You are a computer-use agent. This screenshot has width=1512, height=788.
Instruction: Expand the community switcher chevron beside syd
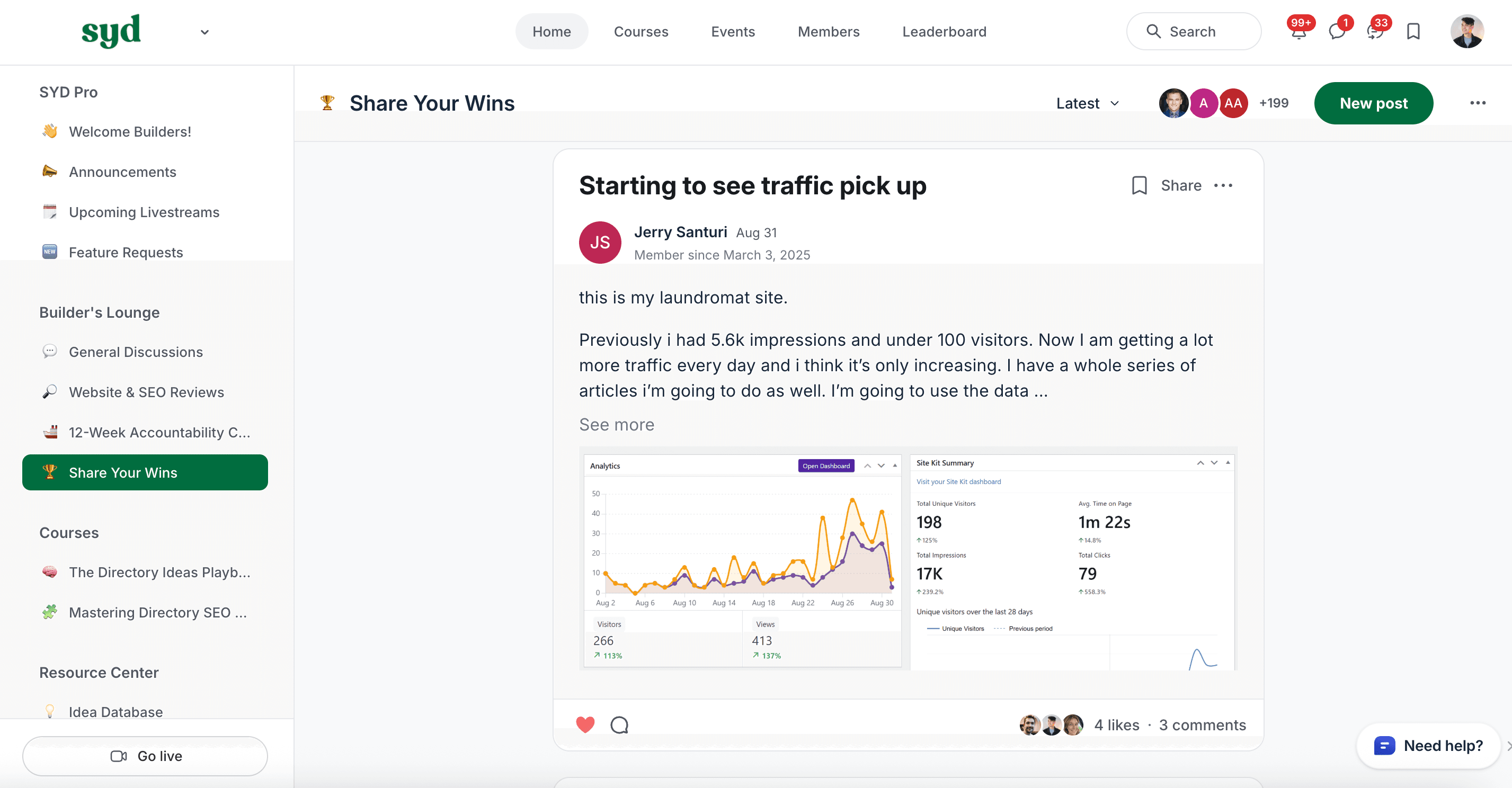pos(204,32)
